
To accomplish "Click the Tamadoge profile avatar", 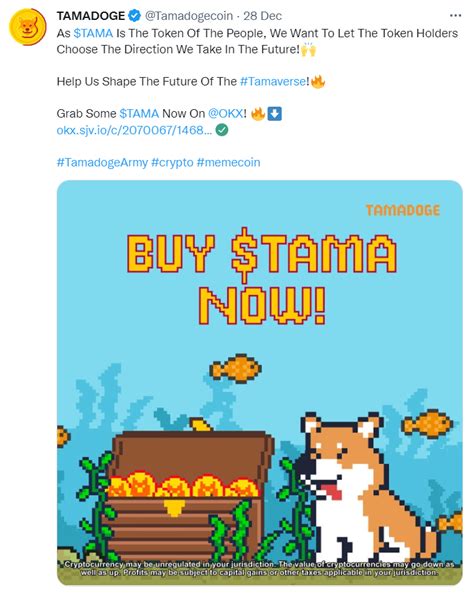I will click(27, 27).
